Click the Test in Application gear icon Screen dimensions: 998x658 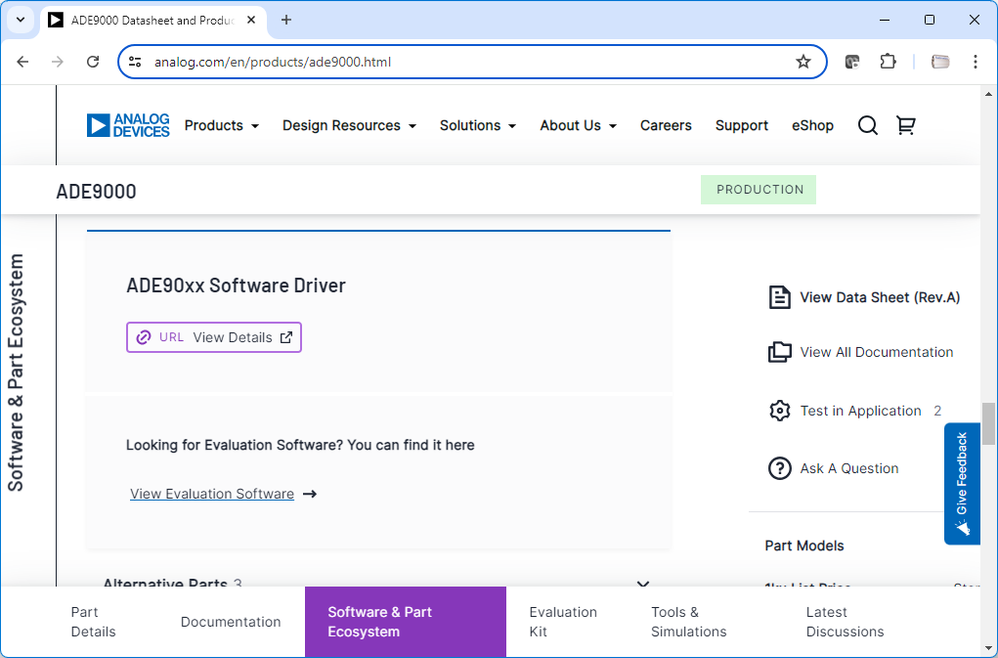click(779, 411)
